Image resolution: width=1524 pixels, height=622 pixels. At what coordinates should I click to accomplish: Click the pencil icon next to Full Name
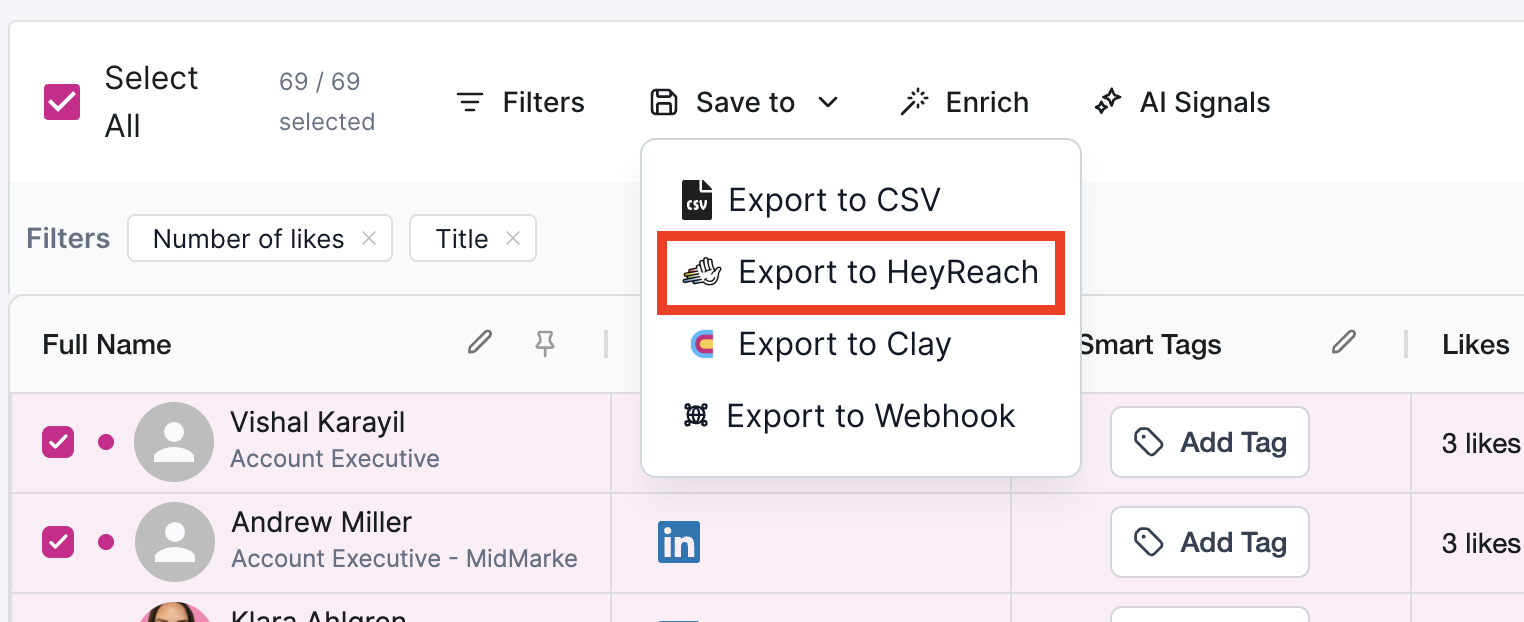pyautogui.click(x=480, y=343)
